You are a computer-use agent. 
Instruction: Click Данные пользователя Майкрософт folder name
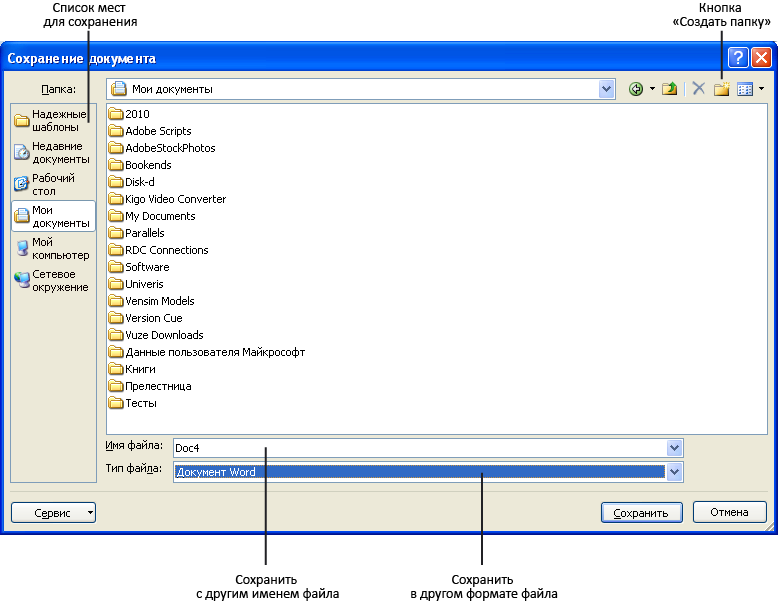point(215,352)
